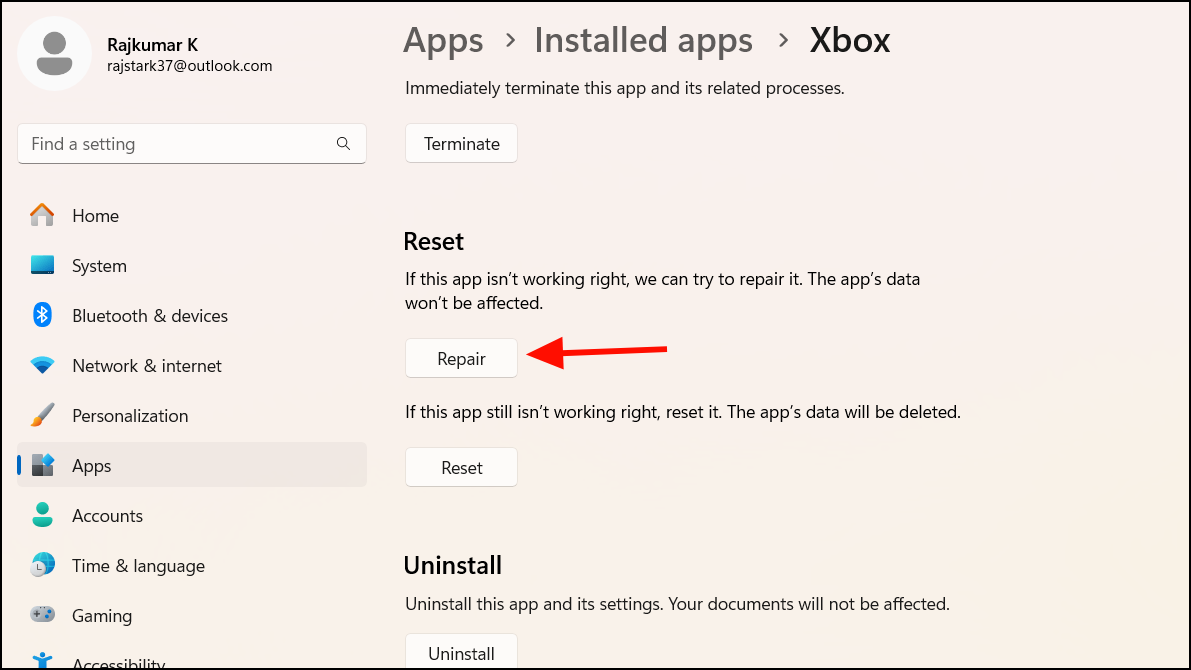Navigate to Installed apps breadcrumb
Screen dimensions: 1191x670
pyautogui.click(x=643, y=41)
